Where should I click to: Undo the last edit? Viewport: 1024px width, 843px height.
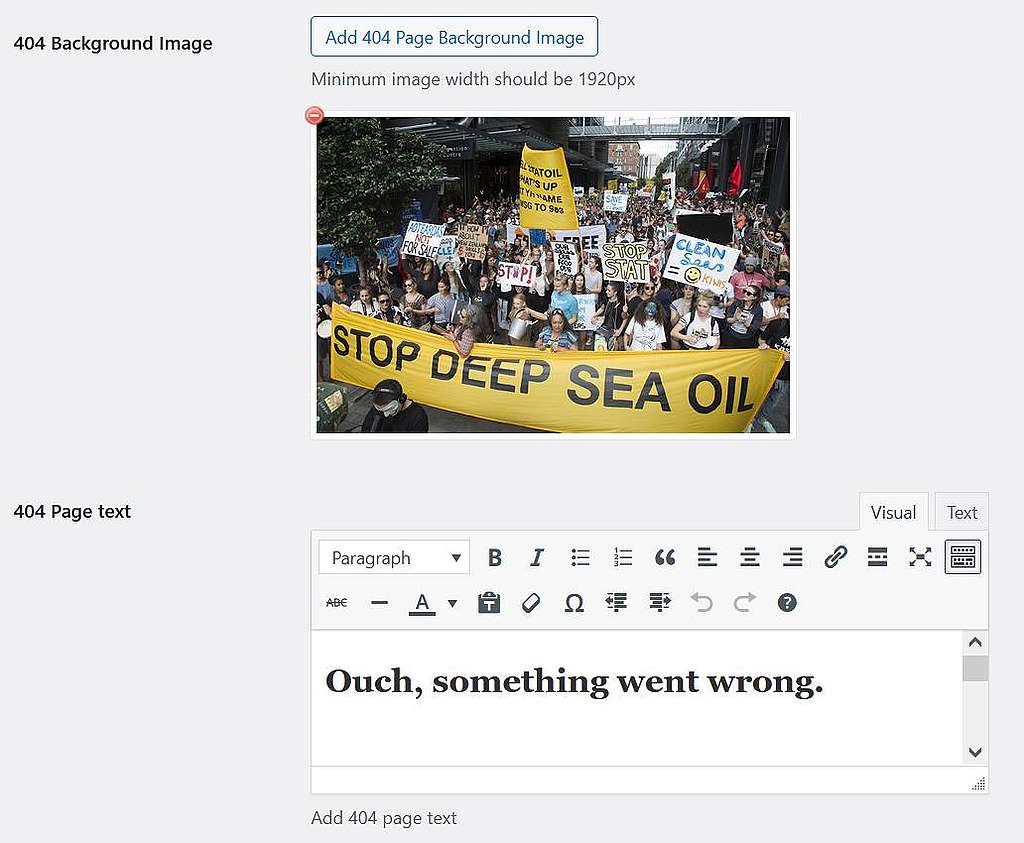click(702, 603)
